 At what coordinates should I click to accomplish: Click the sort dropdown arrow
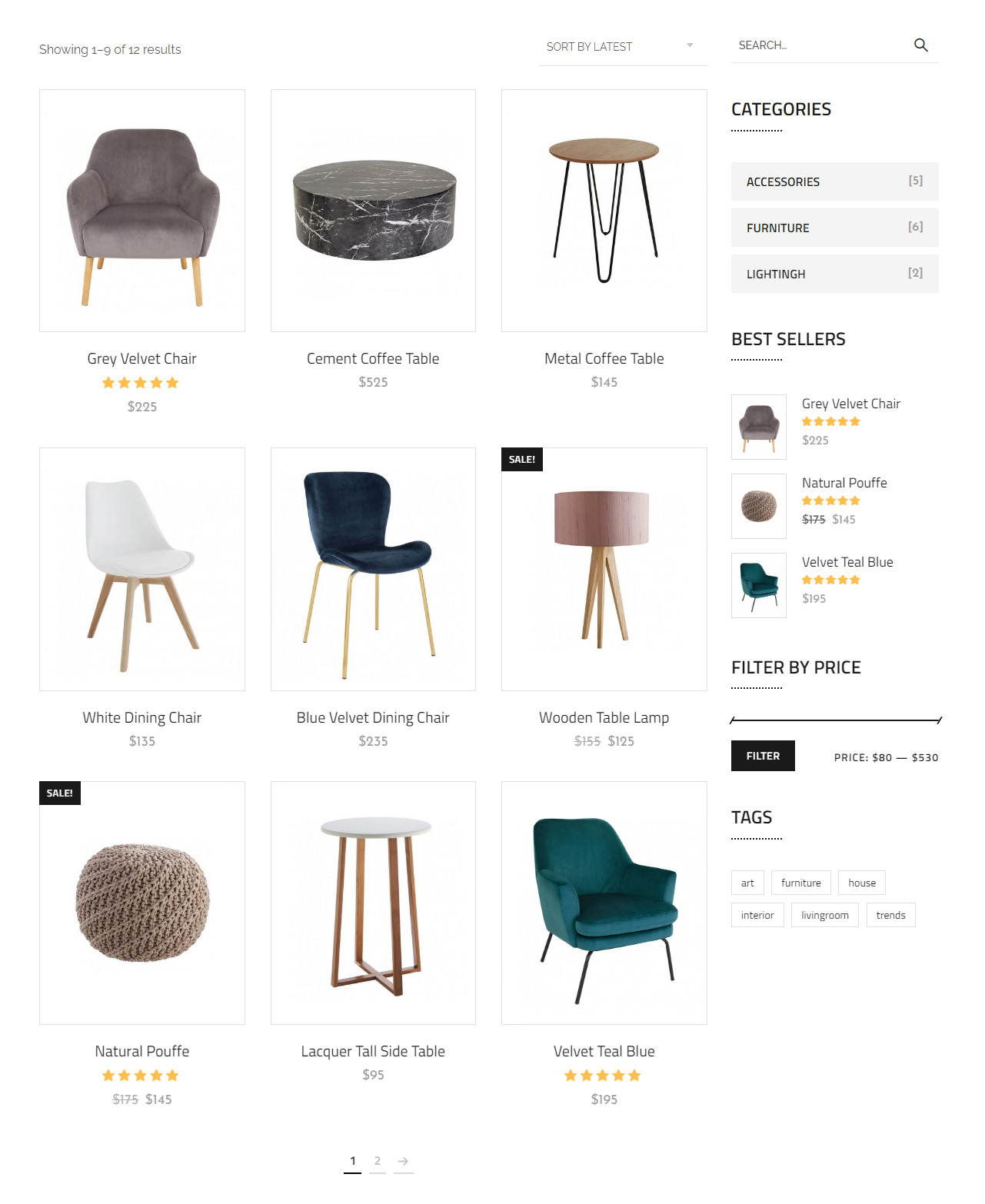pos(690,45)
